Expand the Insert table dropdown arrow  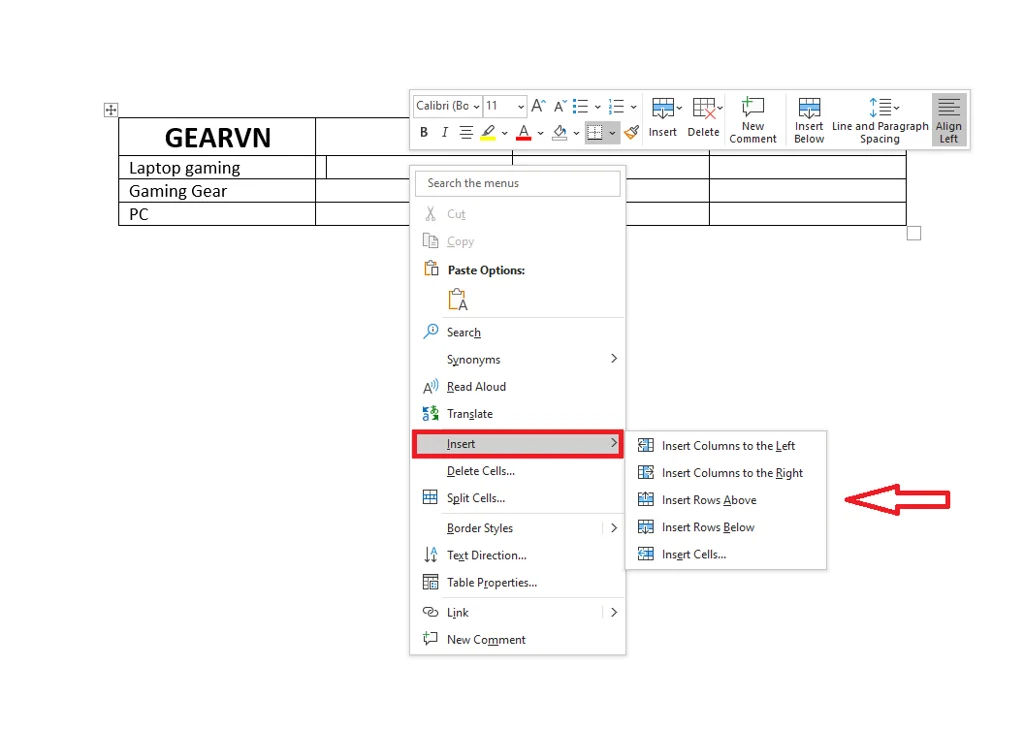pos(679,108)
